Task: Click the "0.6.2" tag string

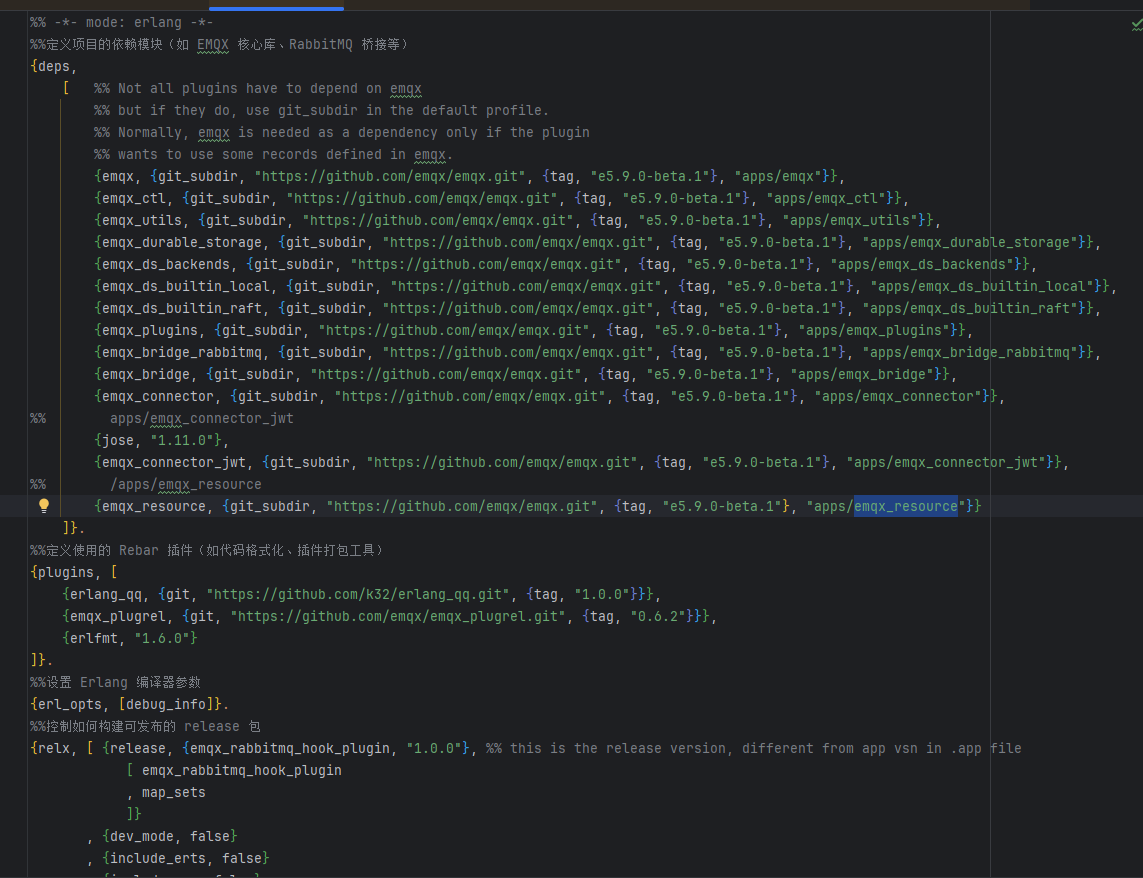Action: (x=658, y=616)
